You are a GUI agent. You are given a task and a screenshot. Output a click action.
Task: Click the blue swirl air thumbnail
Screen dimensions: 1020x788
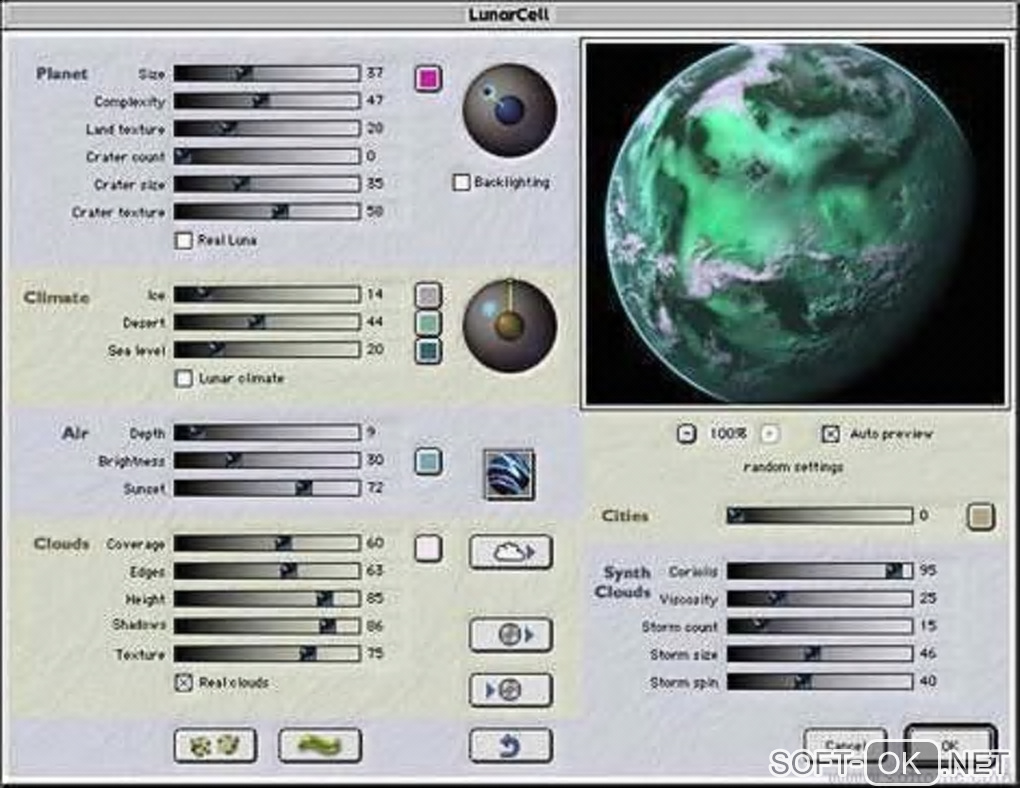click(509, 474)
